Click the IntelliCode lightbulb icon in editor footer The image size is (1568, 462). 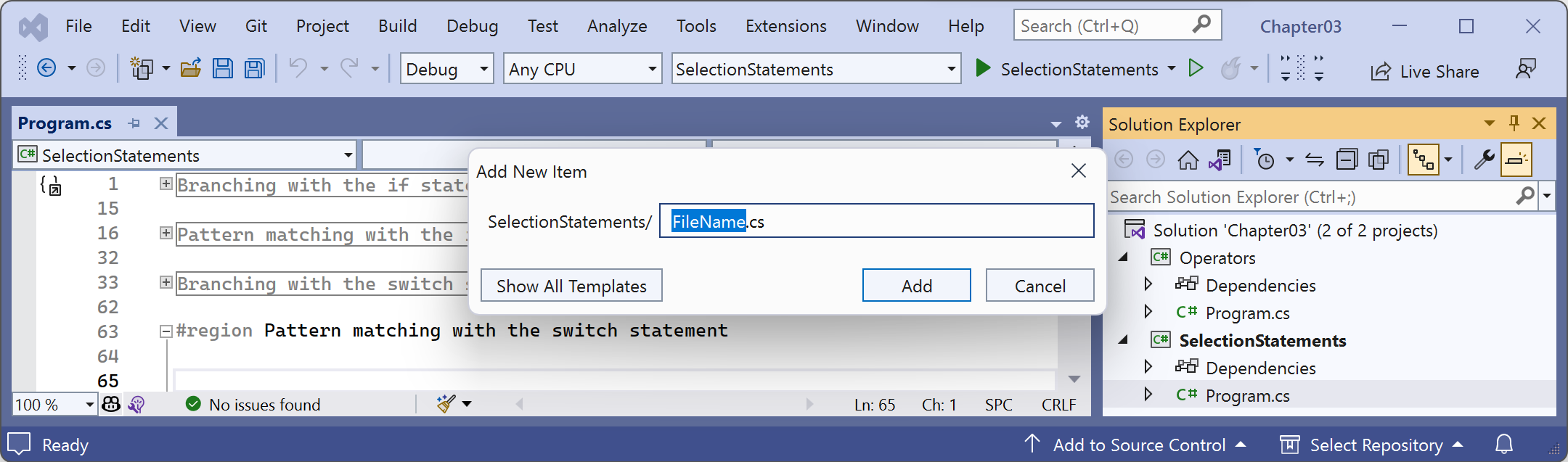136,404
